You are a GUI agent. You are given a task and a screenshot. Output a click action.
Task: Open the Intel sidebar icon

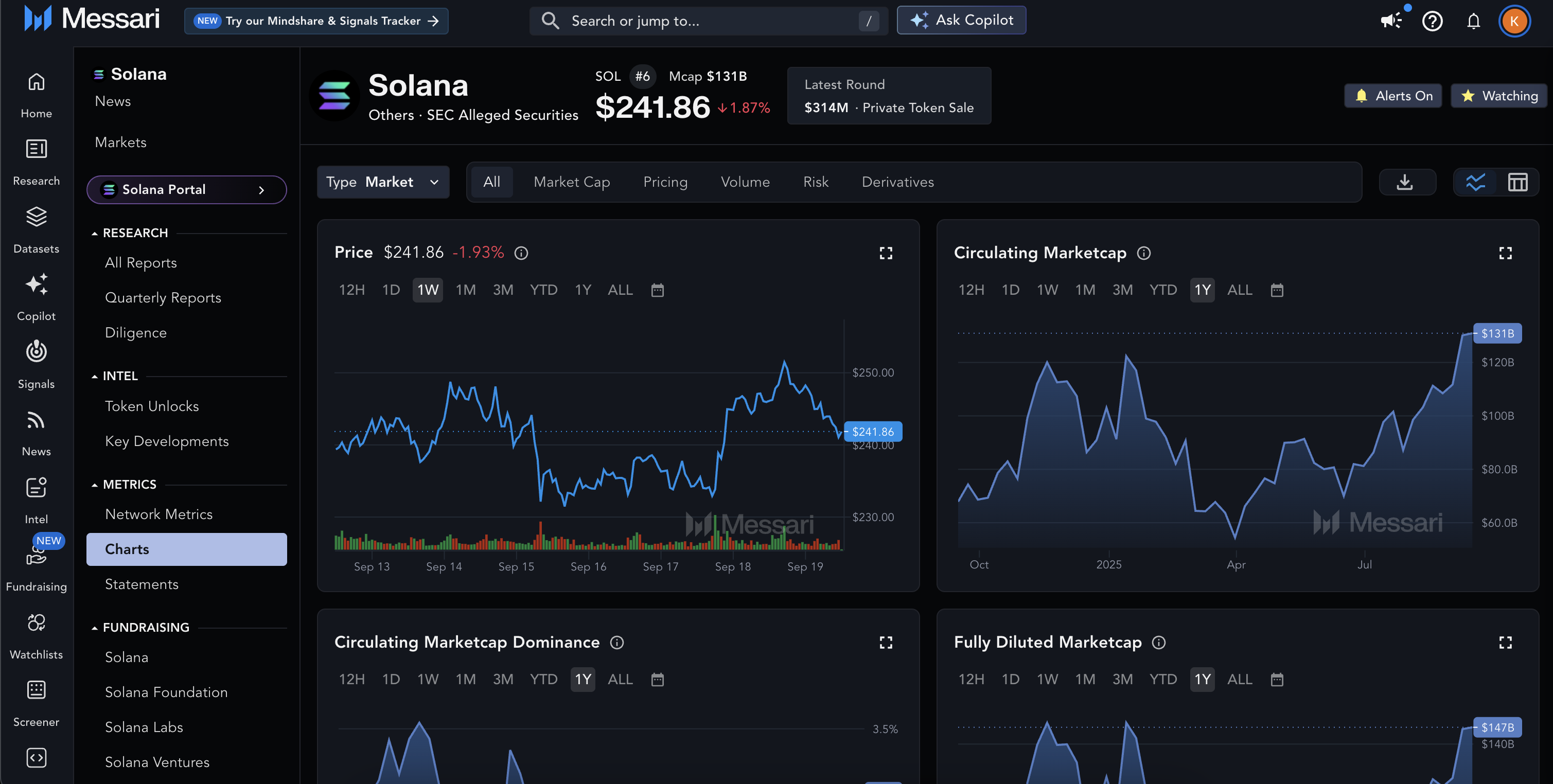[x=36, y=487]
